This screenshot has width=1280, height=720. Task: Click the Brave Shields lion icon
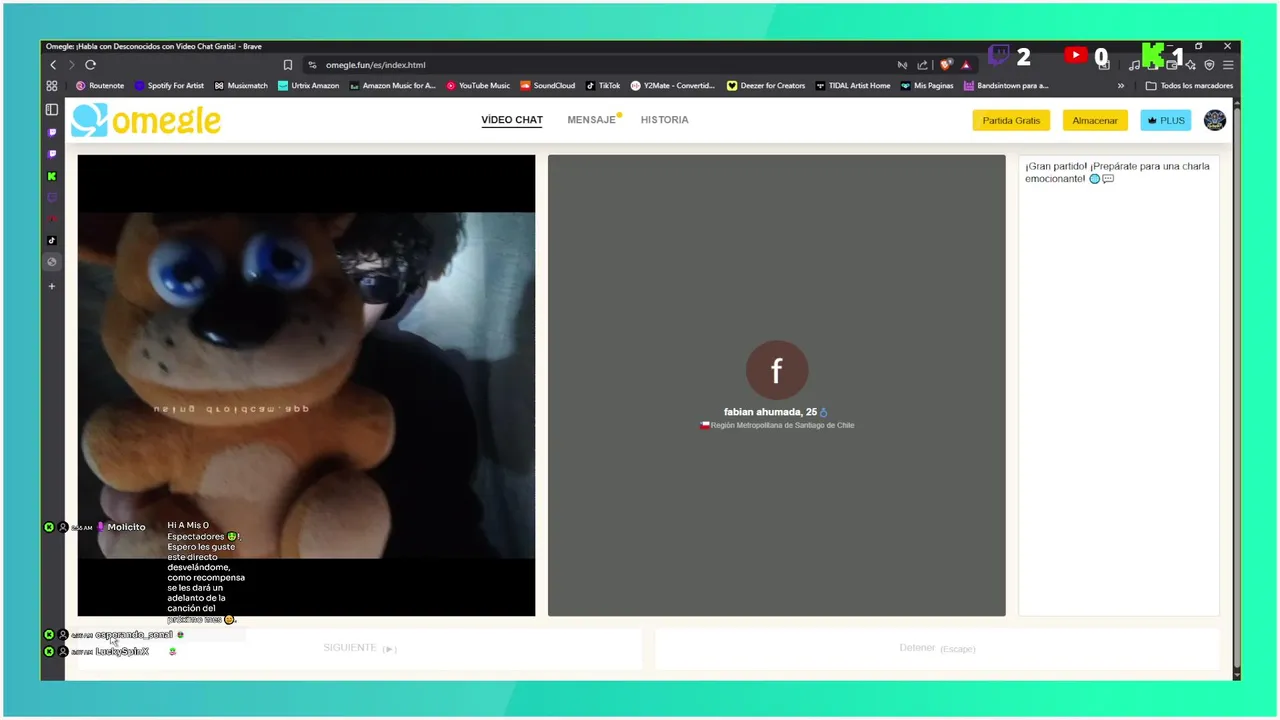tap(946, 65)
